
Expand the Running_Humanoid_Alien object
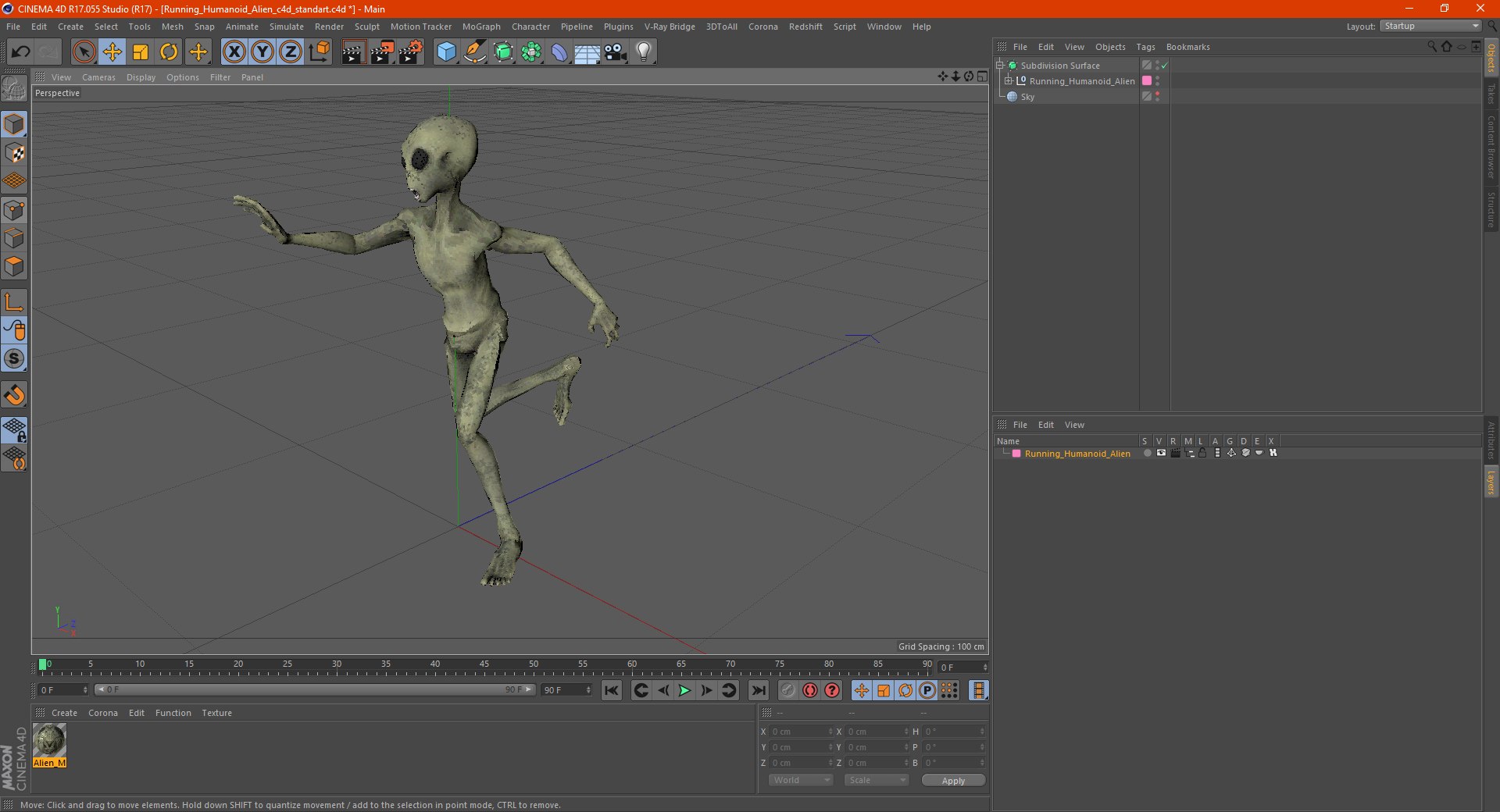[x=1009, y=81]
